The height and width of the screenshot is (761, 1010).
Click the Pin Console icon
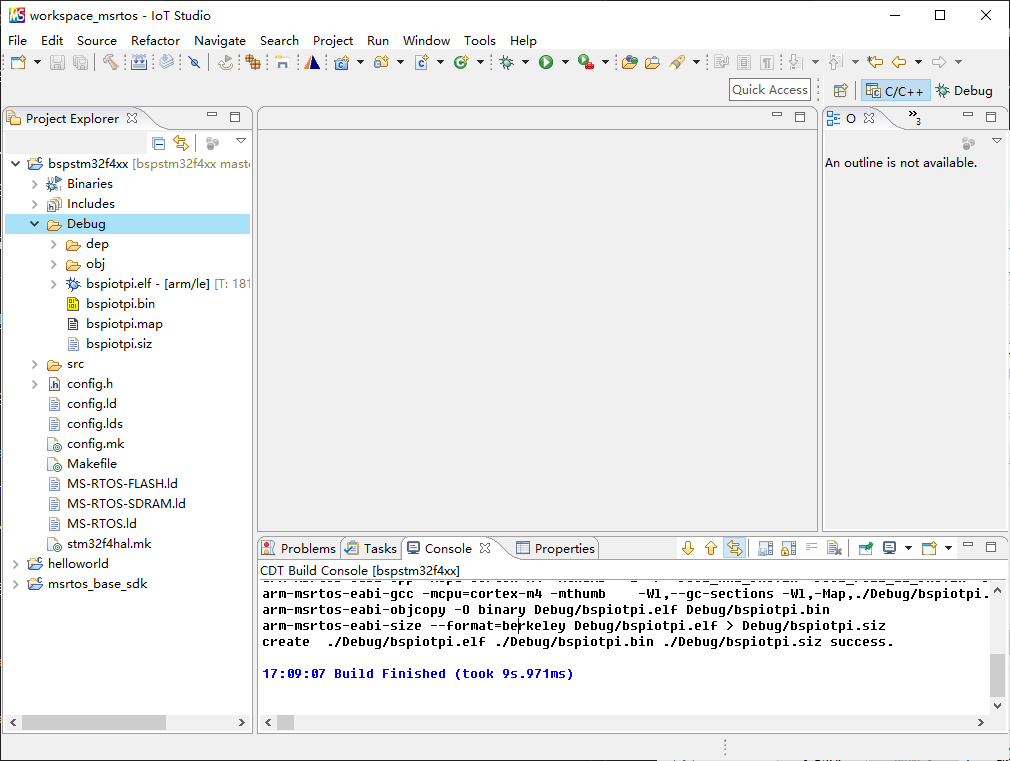click(866, 548)
